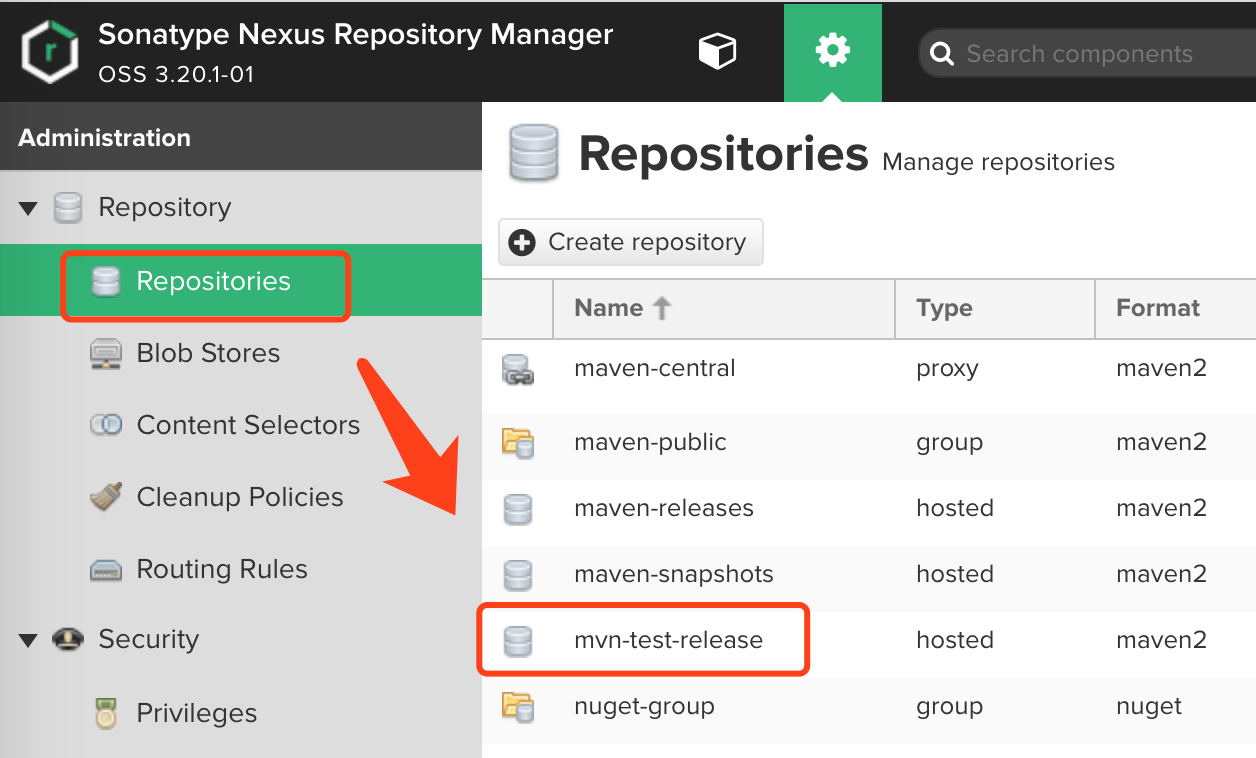
Task: Click the maven-central proxy icon
Action: [x=517, y=370]
